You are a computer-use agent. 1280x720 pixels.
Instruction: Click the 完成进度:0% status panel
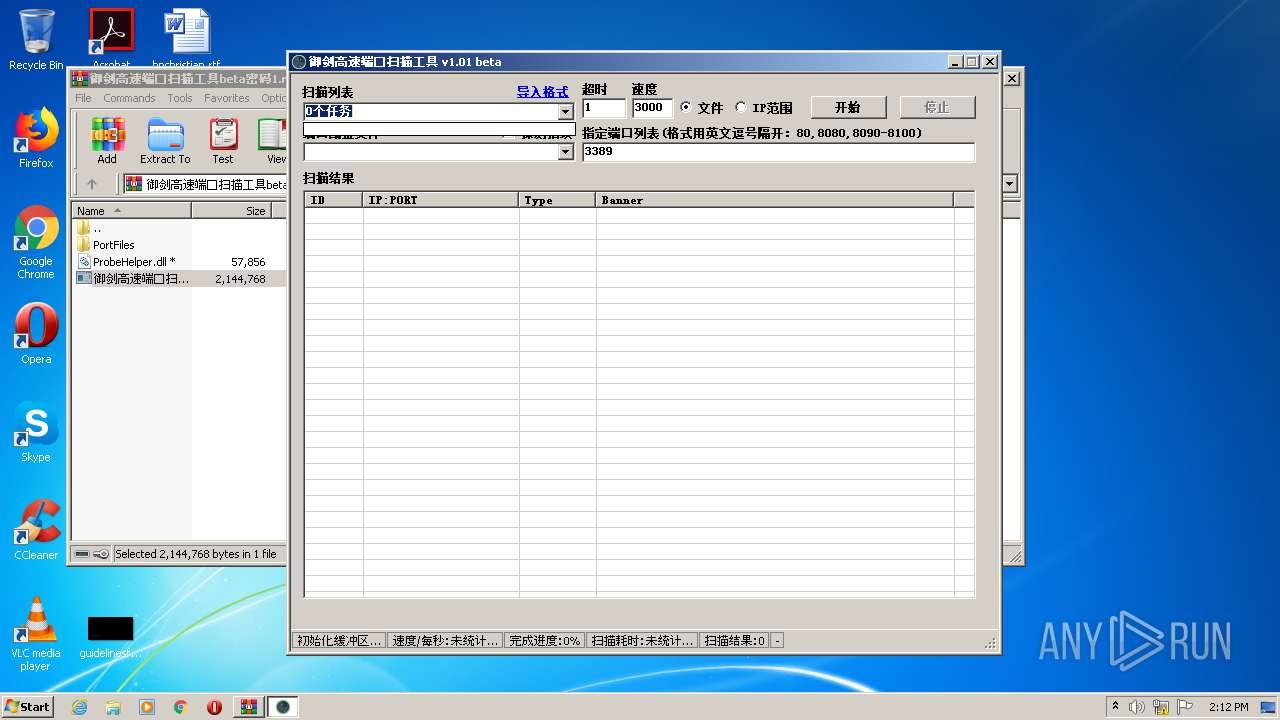click(x=544, y=641)
